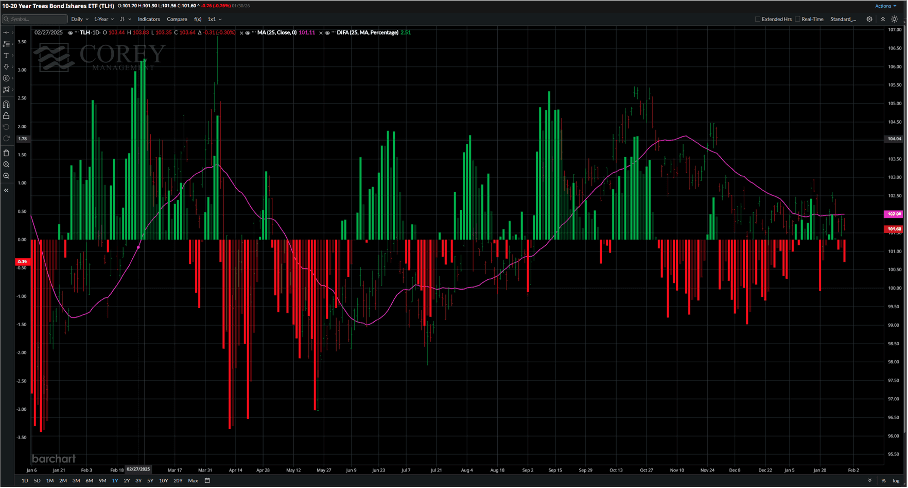Select the 3M range tab
The height and width of the screenshot is (488, 908).
click(x=76, y=480)
